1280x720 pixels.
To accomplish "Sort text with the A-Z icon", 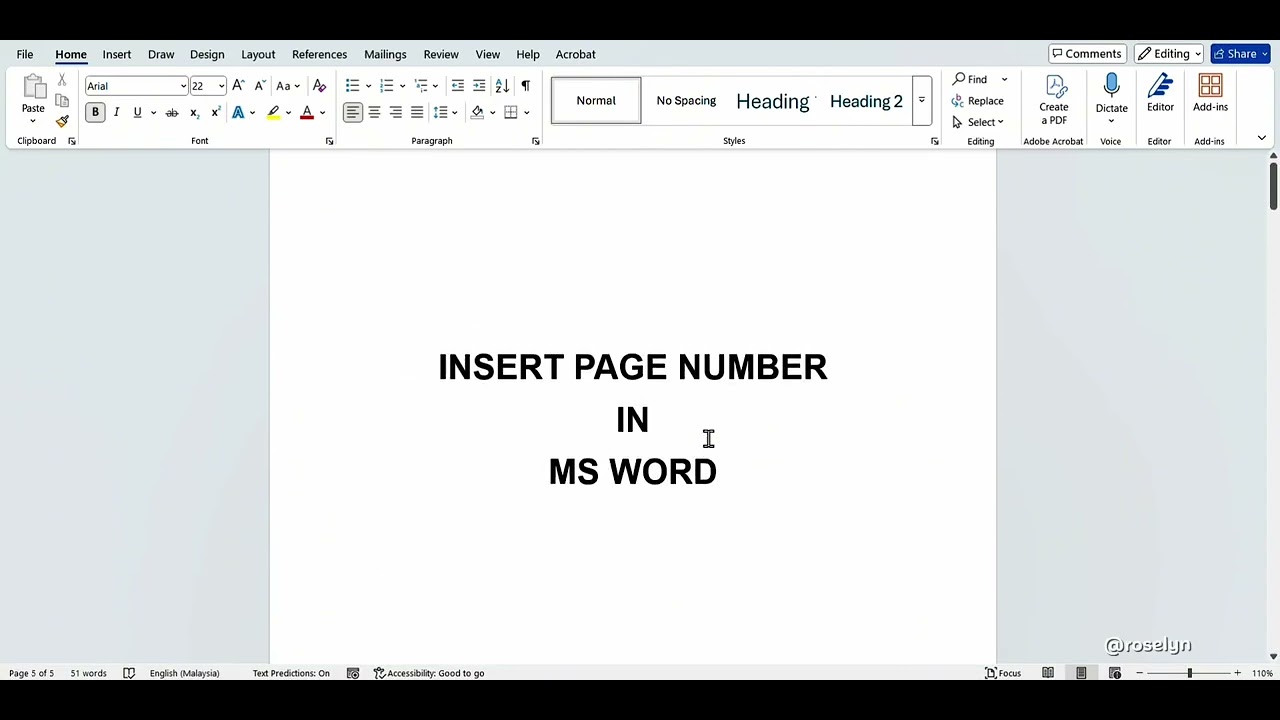I will tap(502, 86).
